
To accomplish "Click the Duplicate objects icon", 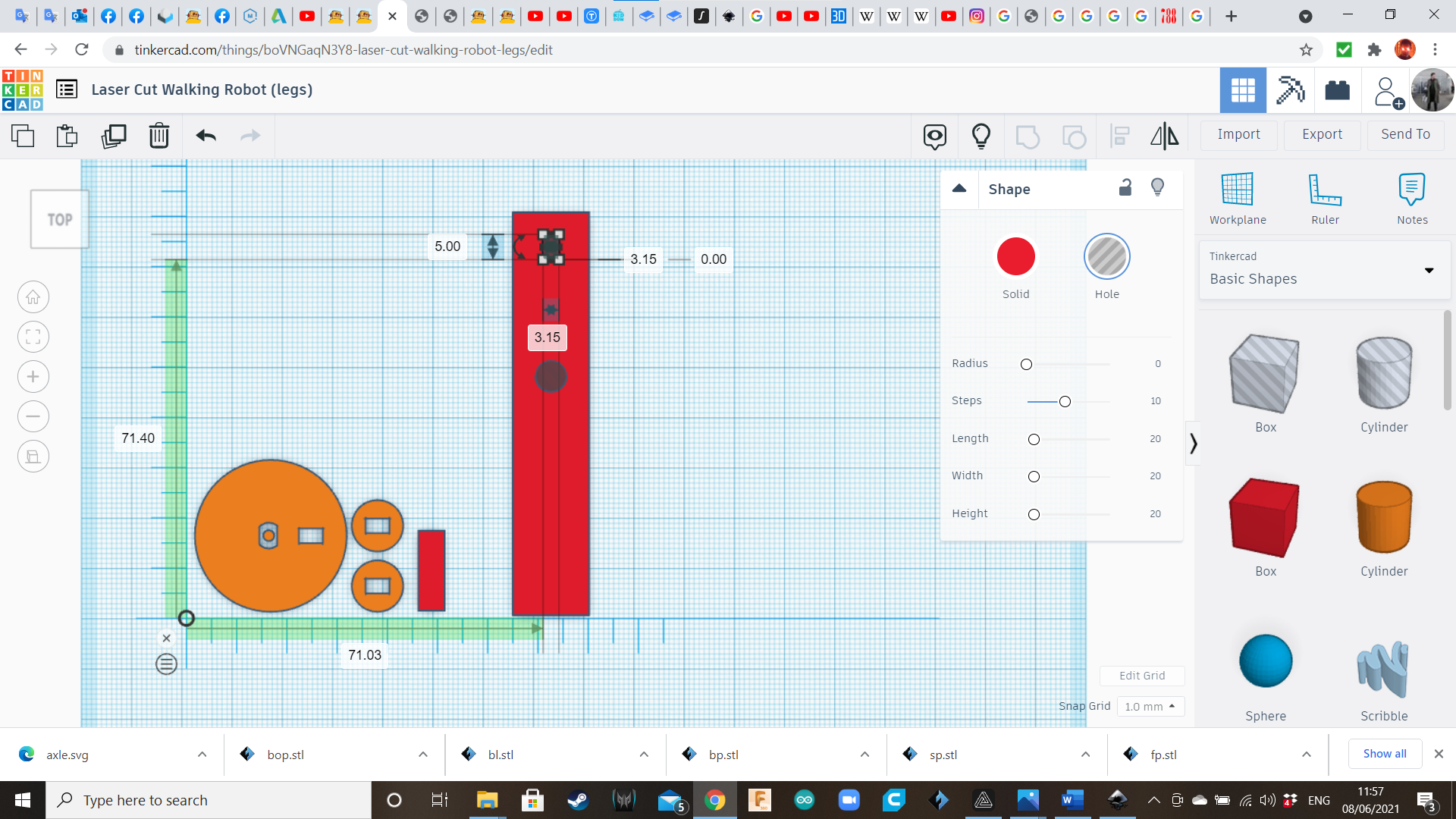I will click(x=112, y=135).
